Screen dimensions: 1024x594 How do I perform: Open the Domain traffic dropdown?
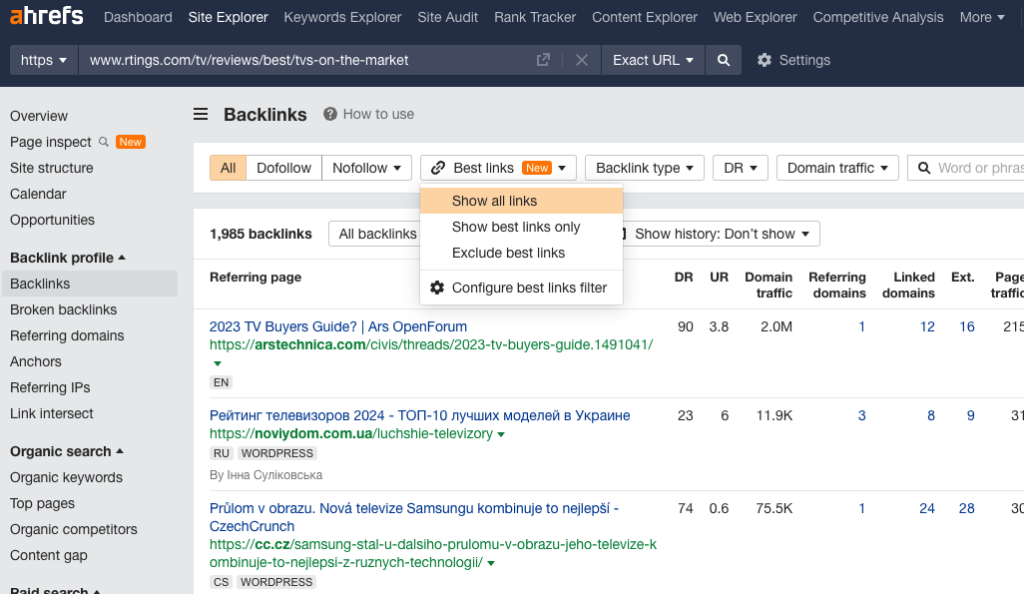[x=837, y=168]
